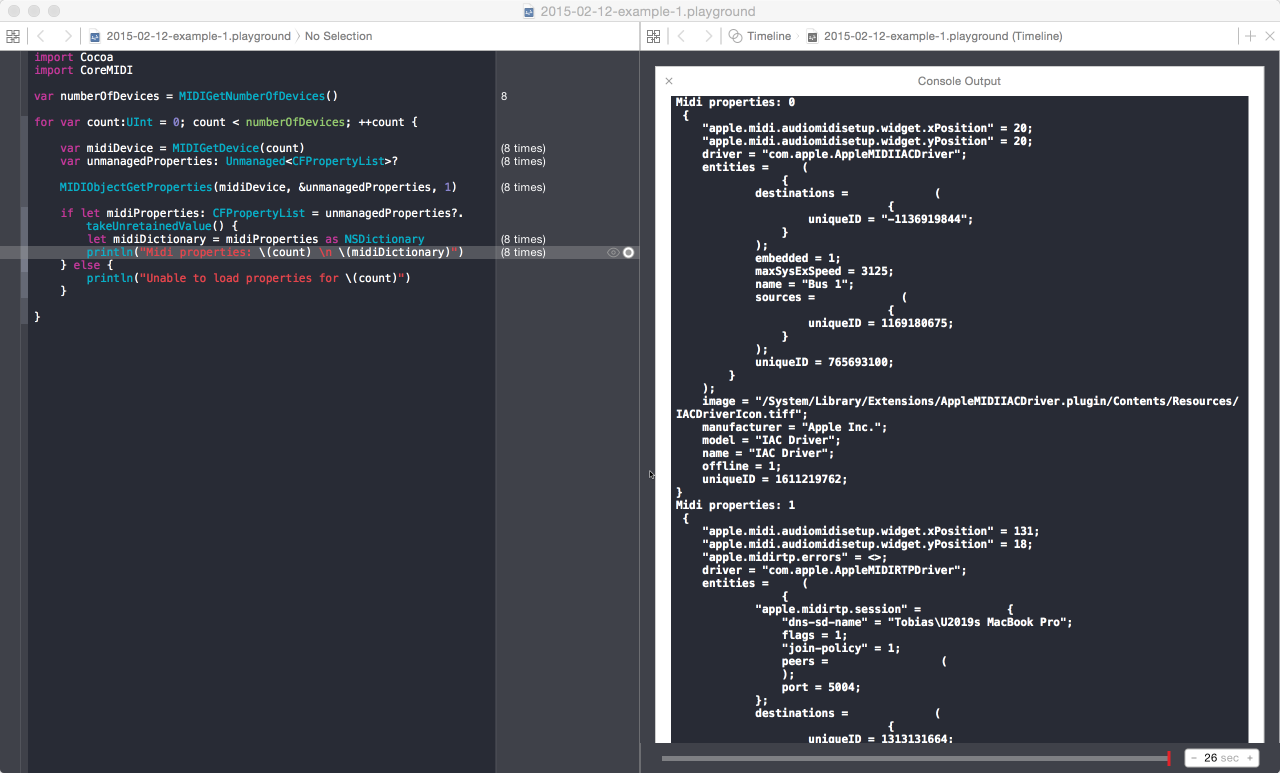Open the No Selection jump bar dropdown
This screenshot has width=1280, height=773.
click(x=338, y=36)
